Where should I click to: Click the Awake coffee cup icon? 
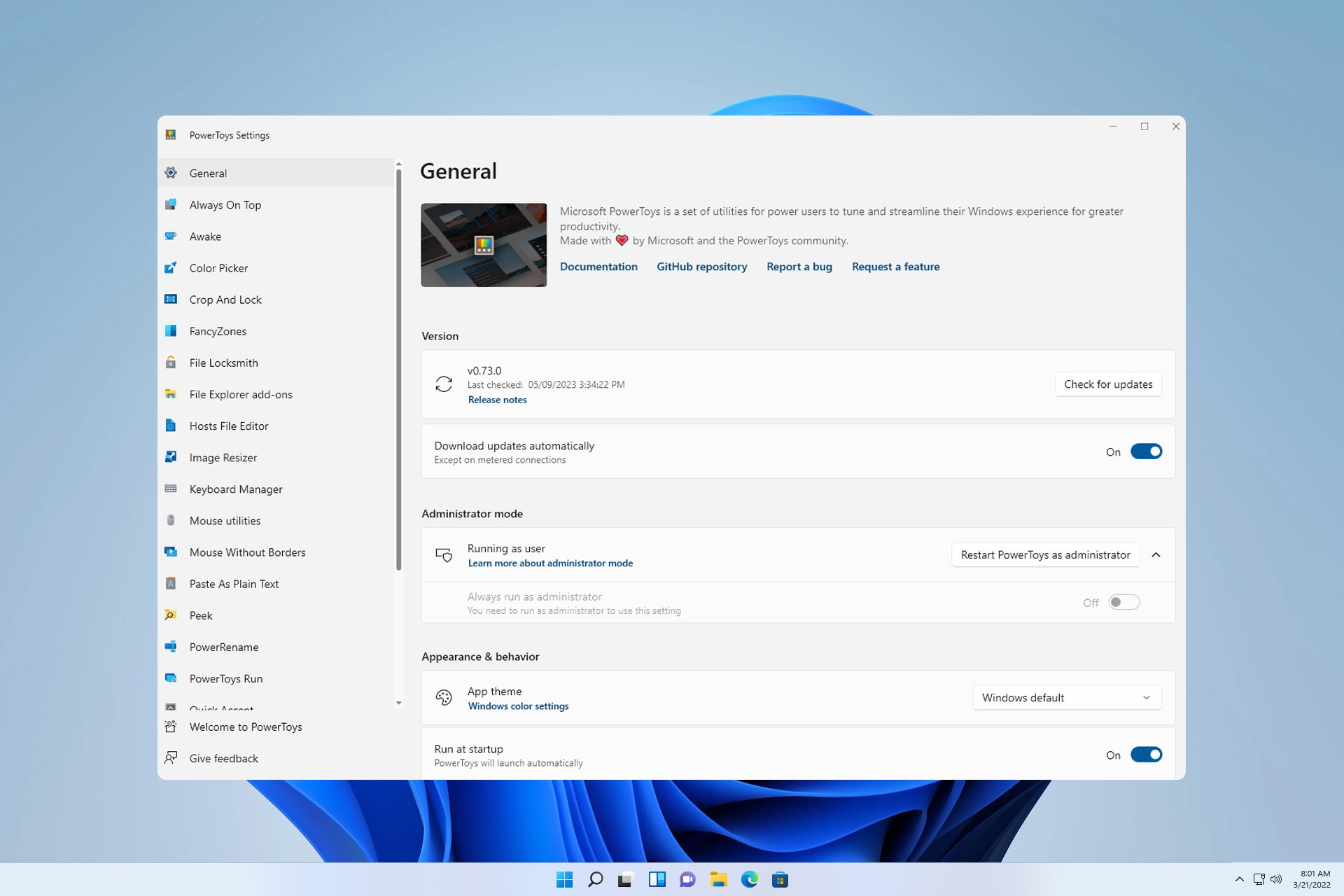(x=171, y=236)
